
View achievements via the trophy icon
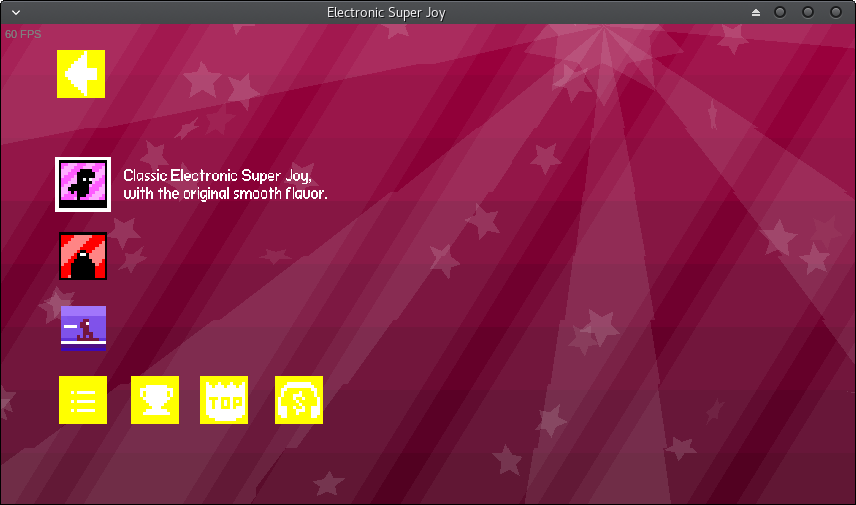[x=155, y=400]
